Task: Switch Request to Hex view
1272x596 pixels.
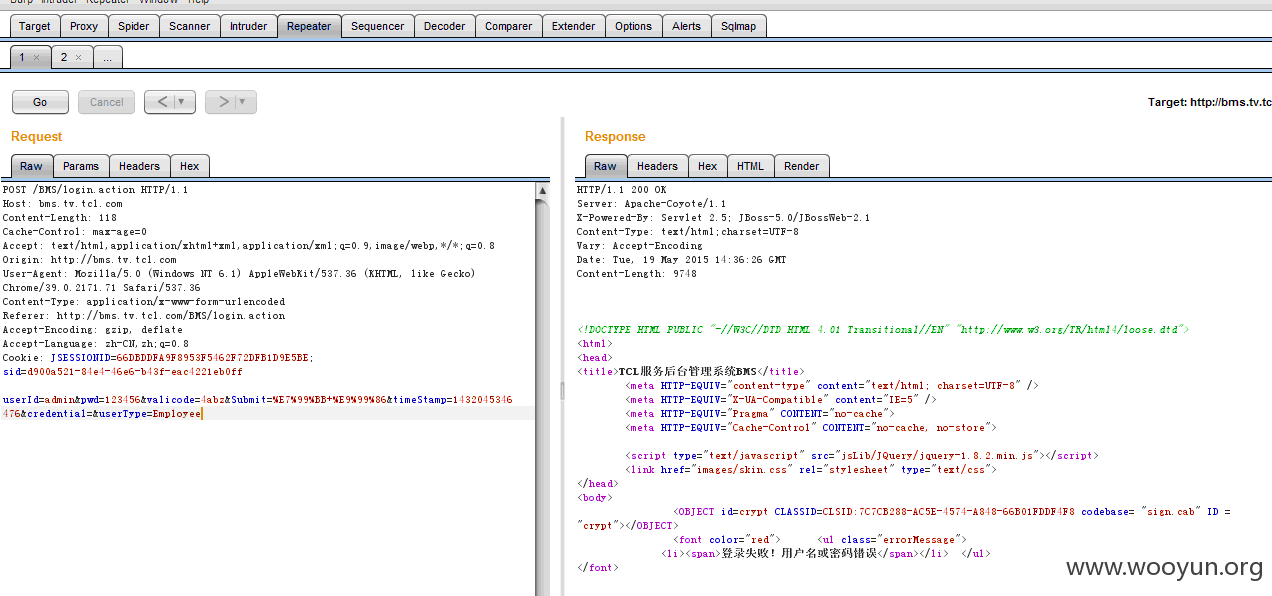Action: [x=190, y=166]
